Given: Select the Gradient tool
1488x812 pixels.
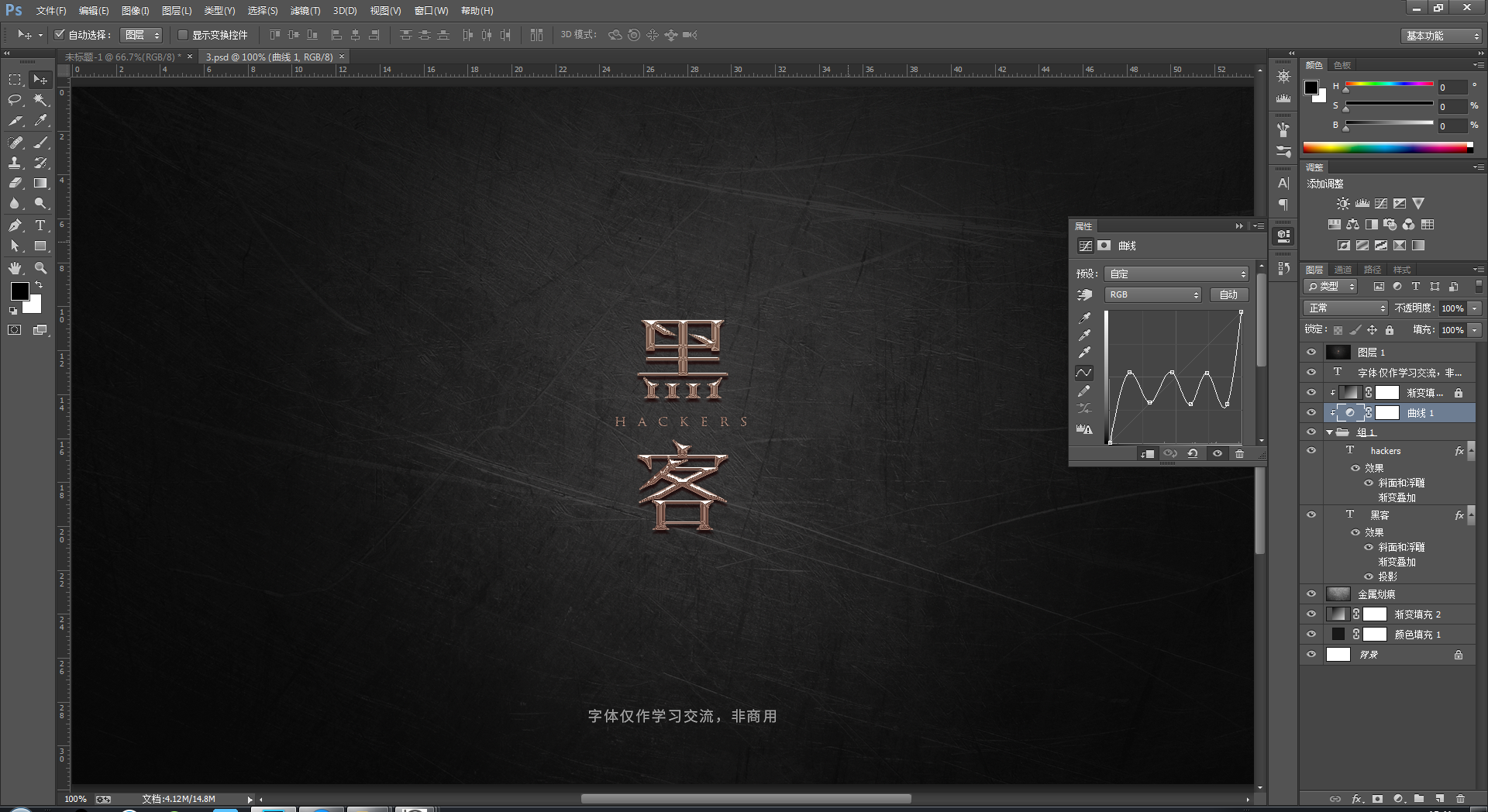Looking at the screenshot, I should point(40,184).
